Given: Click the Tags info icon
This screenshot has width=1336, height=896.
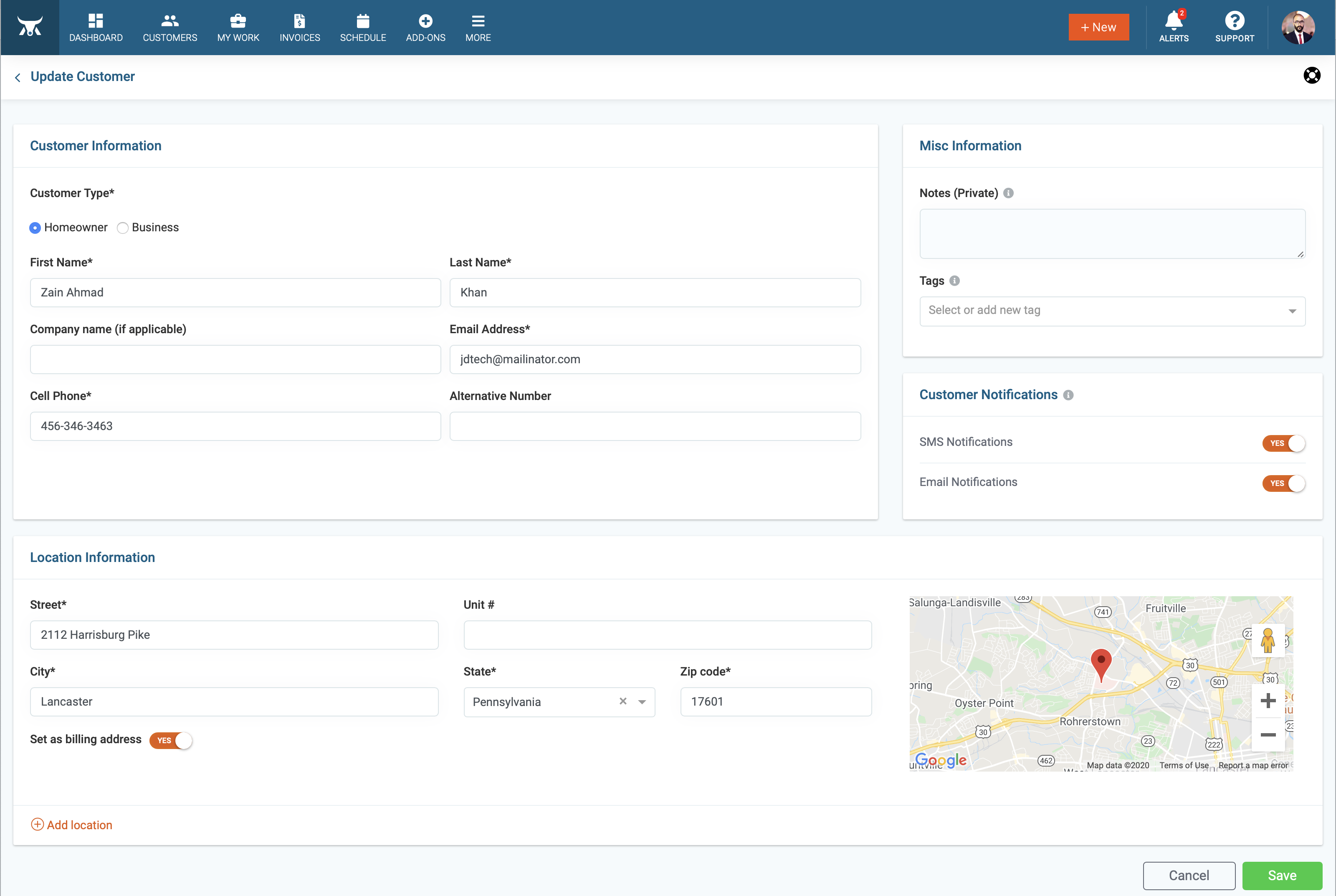Looking at the screenshot, I should pyautogui.click(x=954, y=281).
